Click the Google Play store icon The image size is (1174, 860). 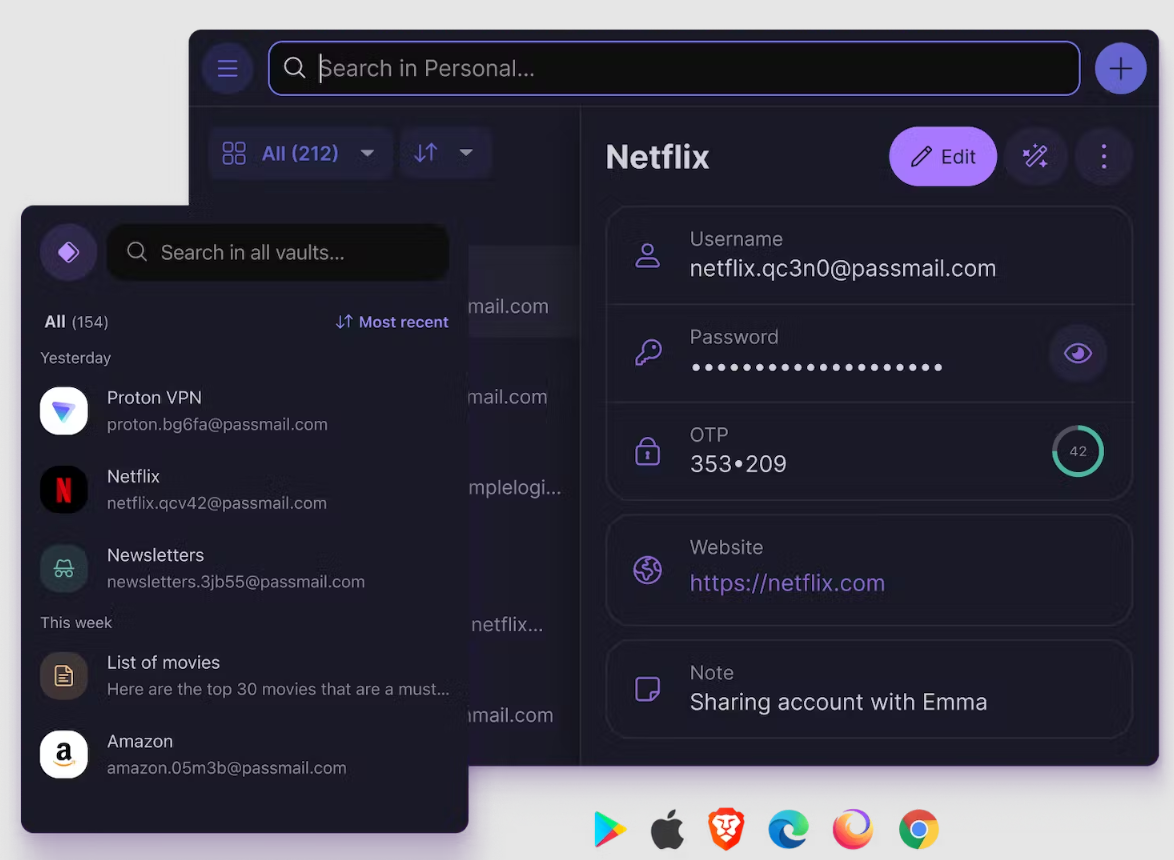click(x=609, y=829)
